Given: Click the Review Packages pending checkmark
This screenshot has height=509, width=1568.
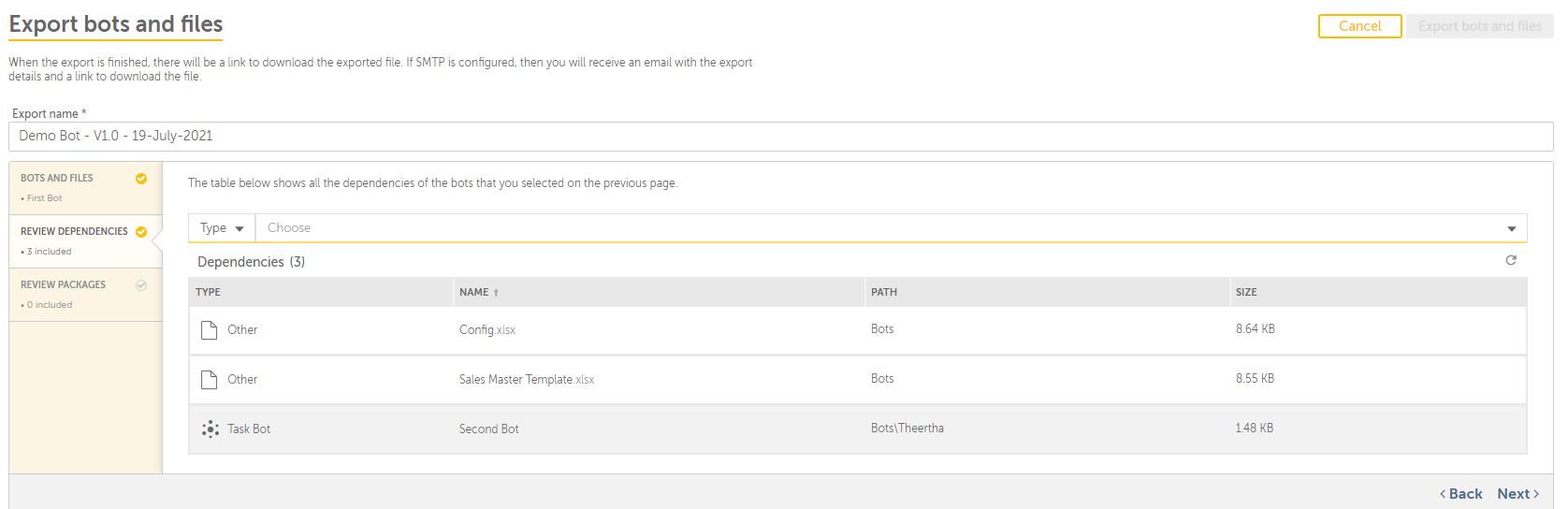Looking at the screenshot, I should tap(141, 284).
